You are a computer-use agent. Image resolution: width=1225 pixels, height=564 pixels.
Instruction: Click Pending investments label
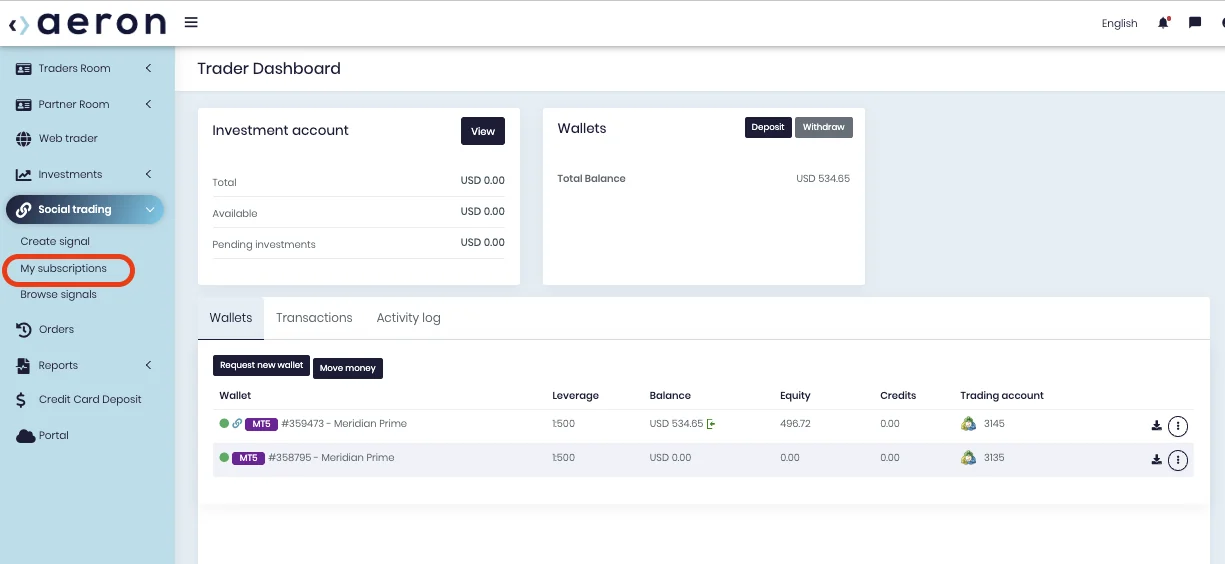pos(264,245)
